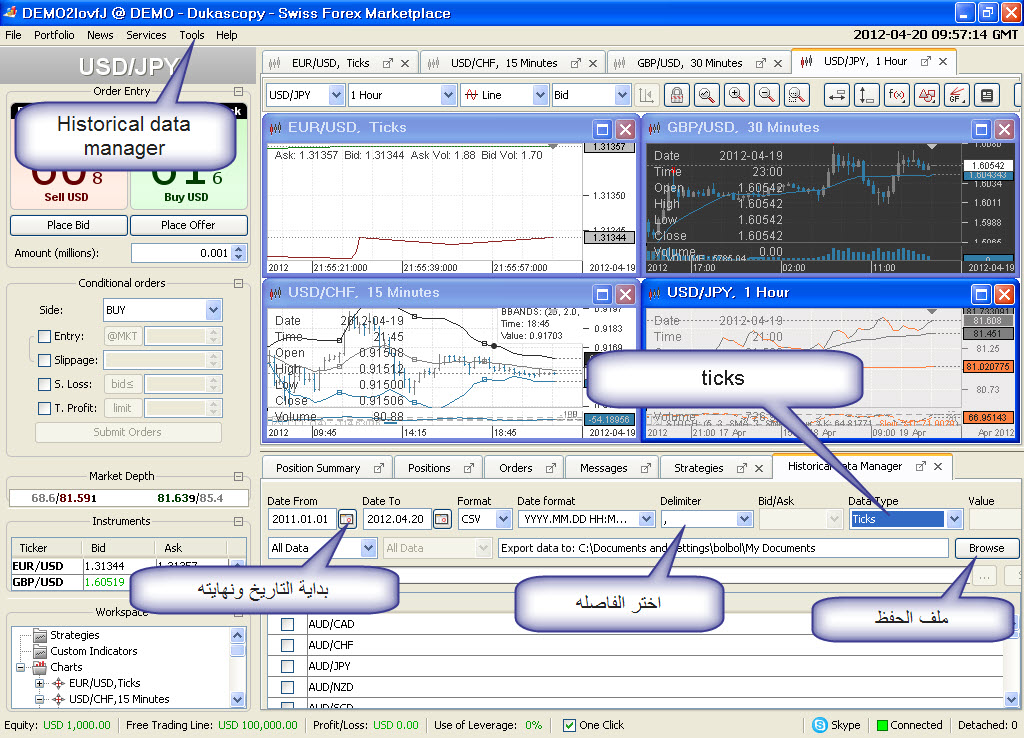The height and width of the screenshot is (738, 1024).
Task: Open the Bid side dropdown in toolbar
Action: 622,95
